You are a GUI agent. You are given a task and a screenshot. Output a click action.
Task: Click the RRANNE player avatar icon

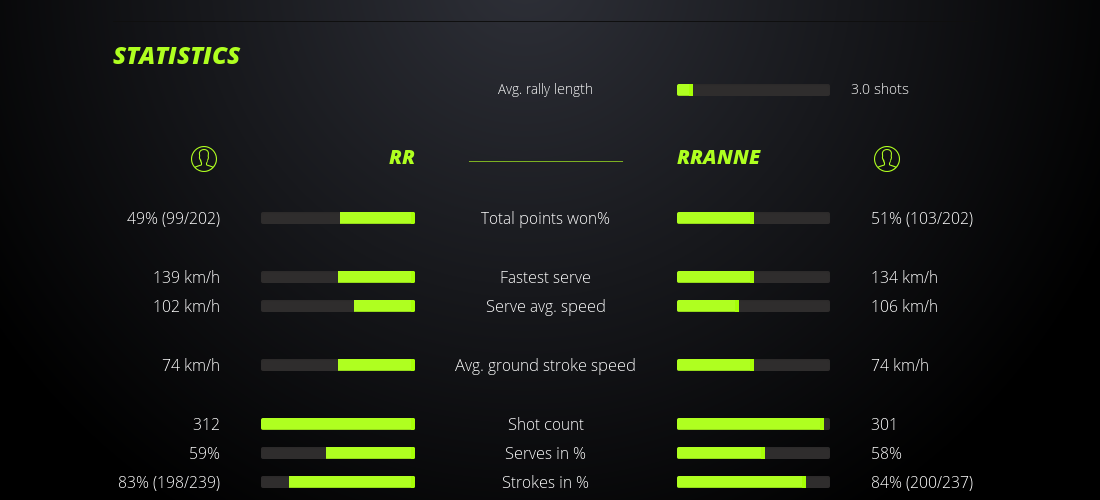pos(886,158)
